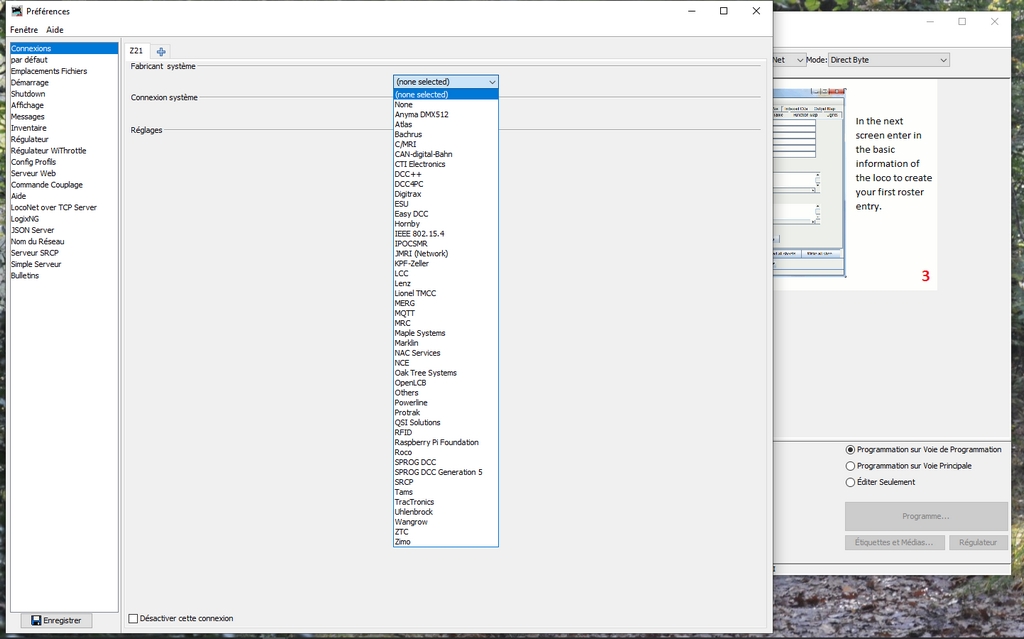The height and width of the screenshot is (639, 1024).
Task: Choose Raspberry Pi Foundation entry
Action: (445, 442)
